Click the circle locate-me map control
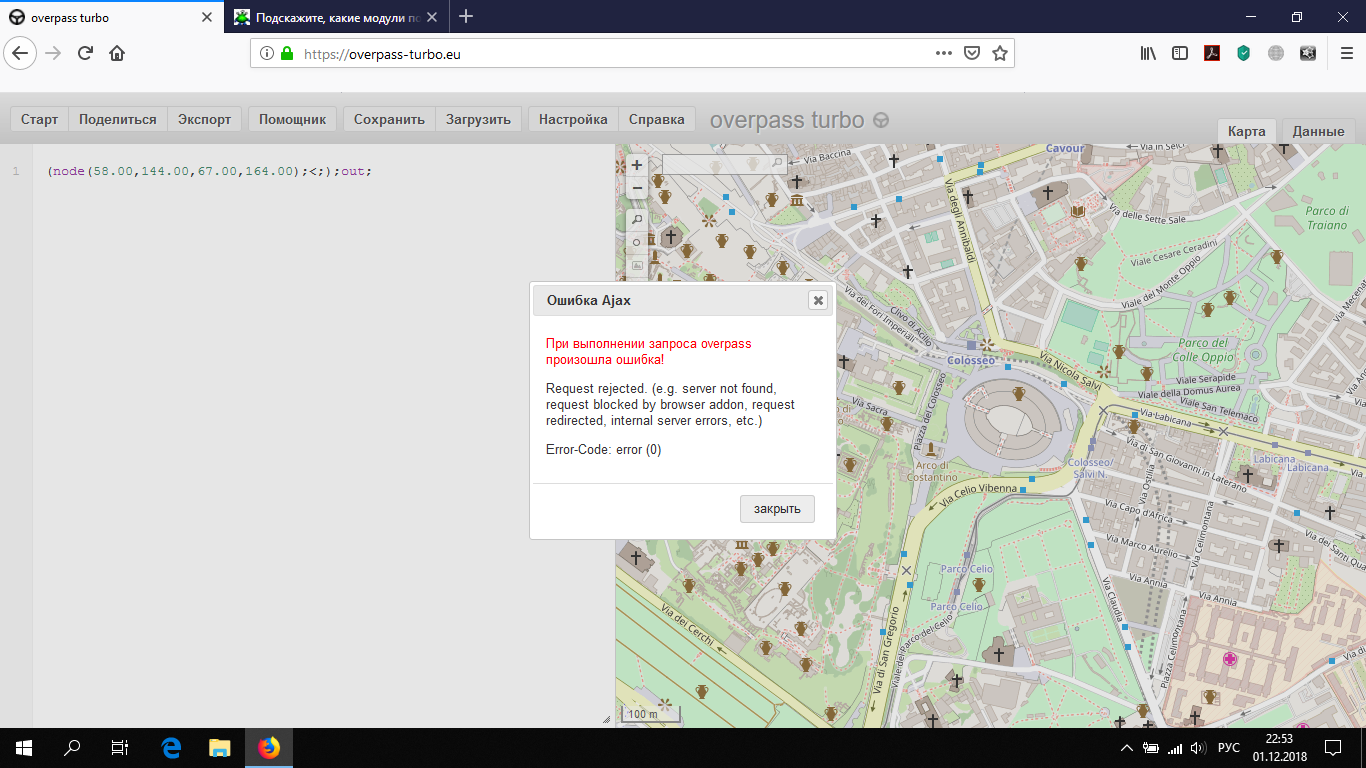The image size is (1366, 768). point(637,243)
